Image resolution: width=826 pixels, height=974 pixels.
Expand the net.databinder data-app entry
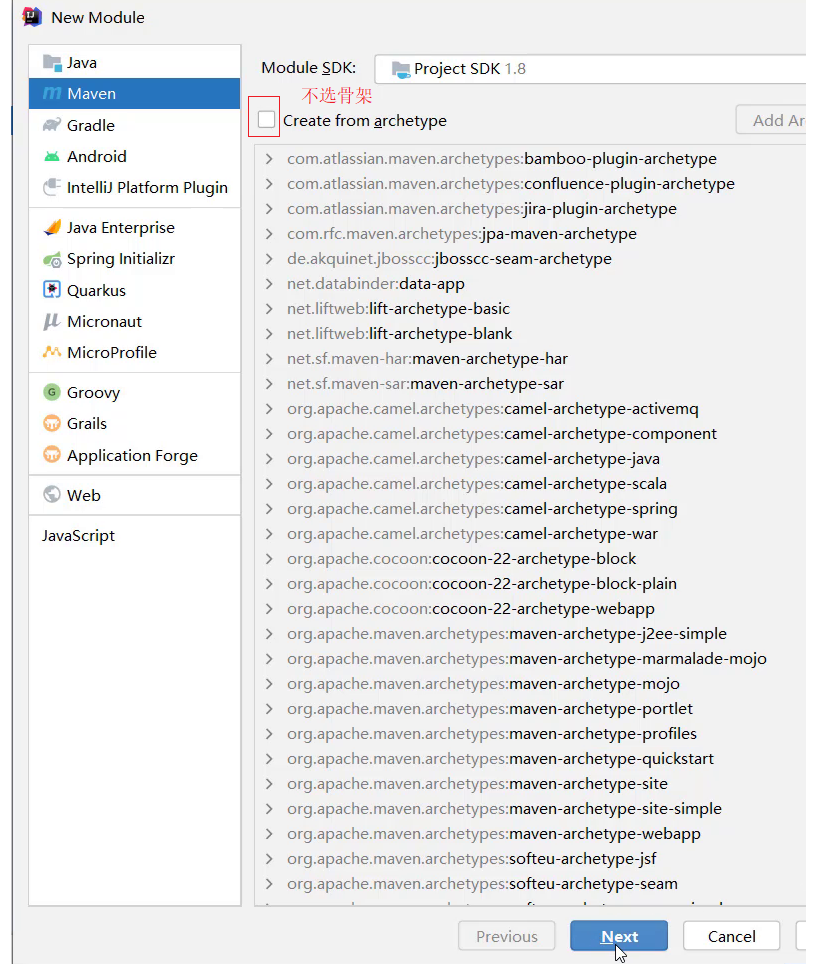269,284
